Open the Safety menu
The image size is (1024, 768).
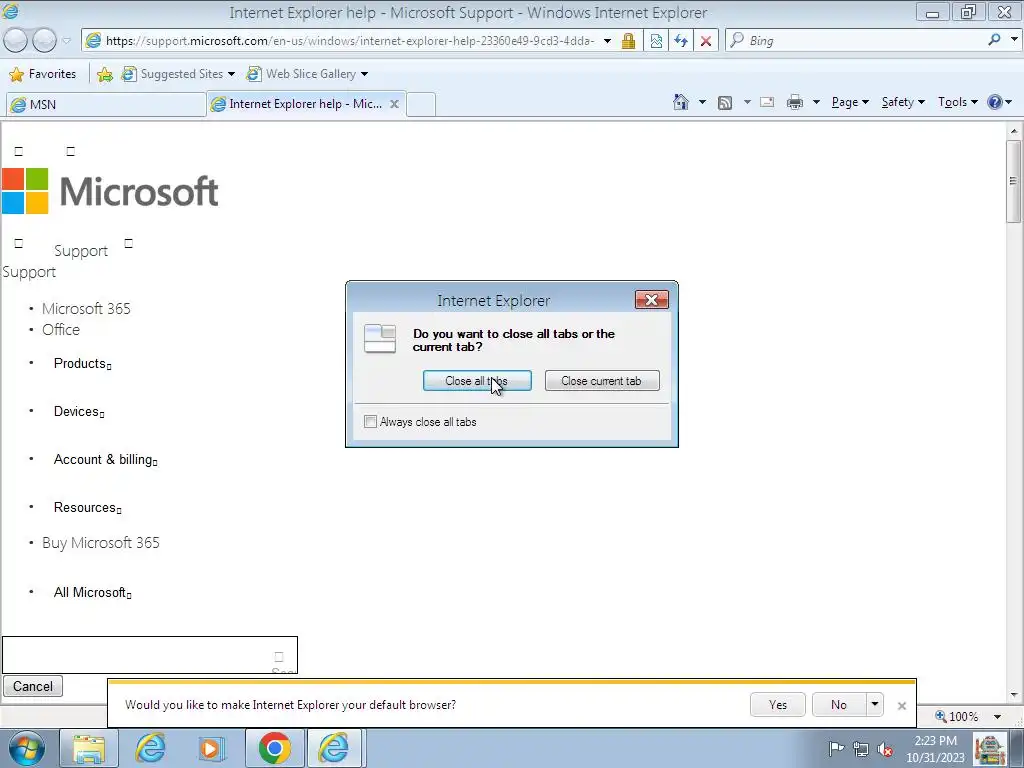(903, 102)
